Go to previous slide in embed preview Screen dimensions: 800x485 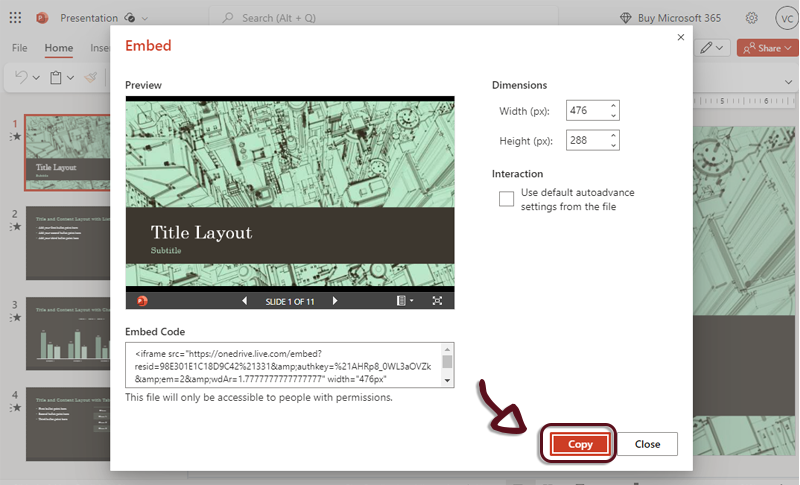(x=245, y=301)
